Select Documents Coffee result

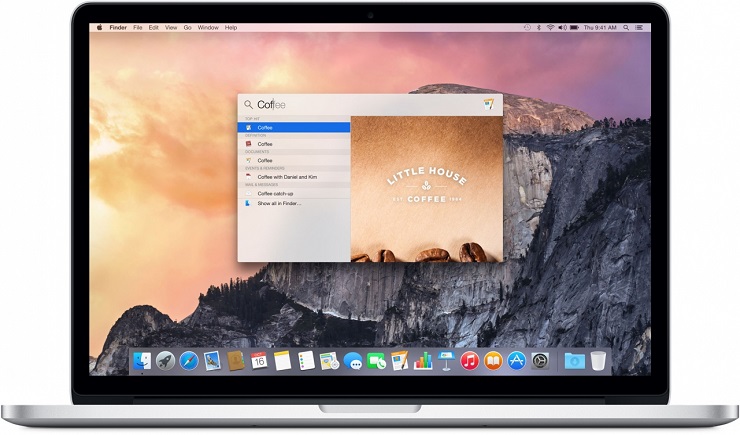pyautogui.click(x=294, y=160)
